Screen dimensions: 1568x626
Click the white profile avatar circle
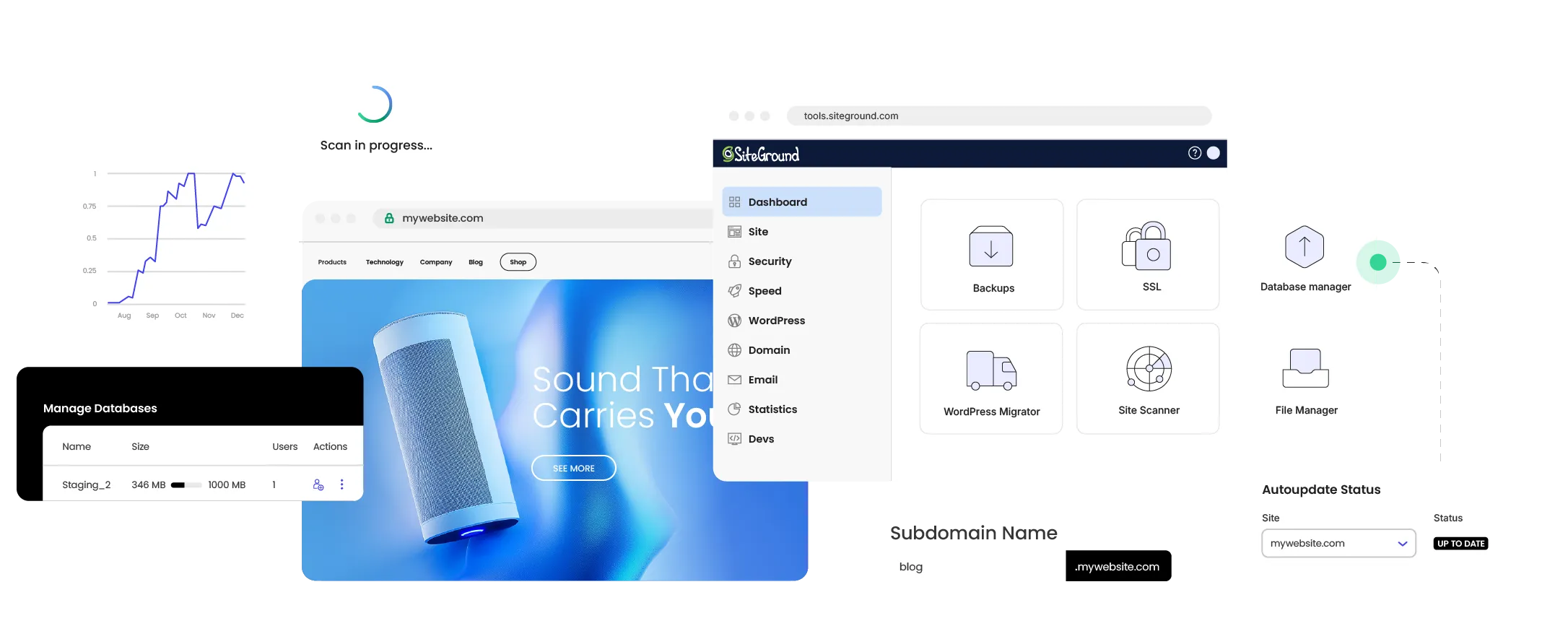coord(1214,153)
